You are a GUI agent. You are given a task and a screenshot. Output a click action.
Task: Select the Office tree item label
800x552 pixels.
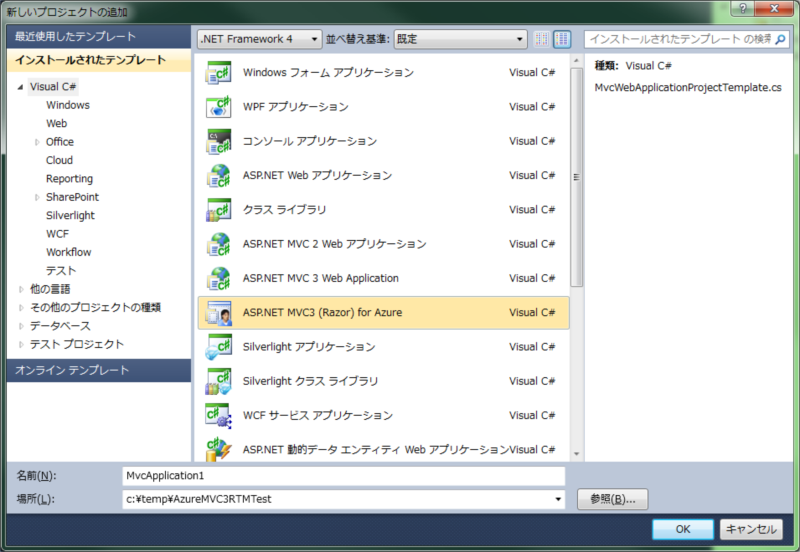(x=60, y=142)
